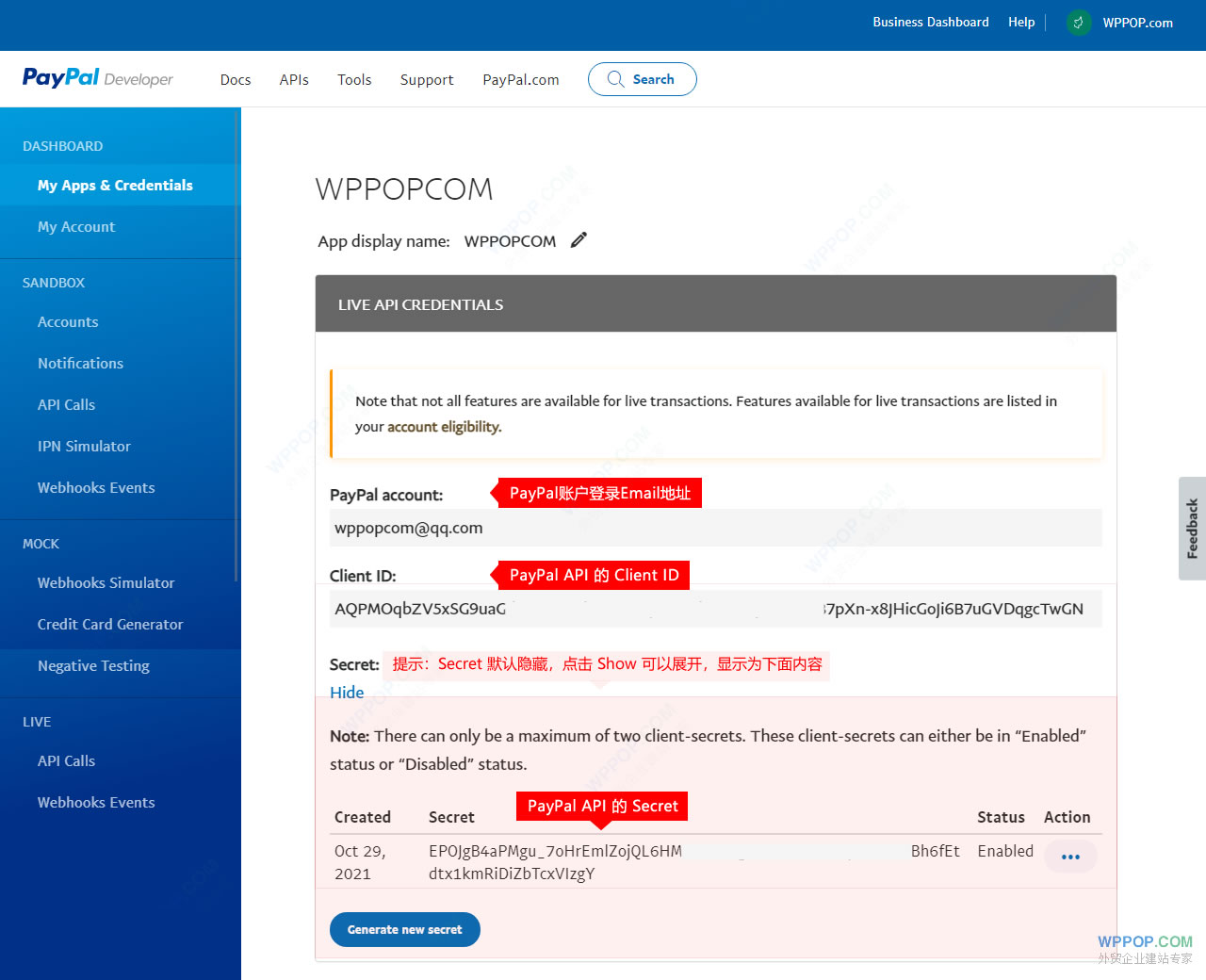This screenshot has height=980, width=1206.
Task: Click the Client ID value field
Action: point(716,609)
